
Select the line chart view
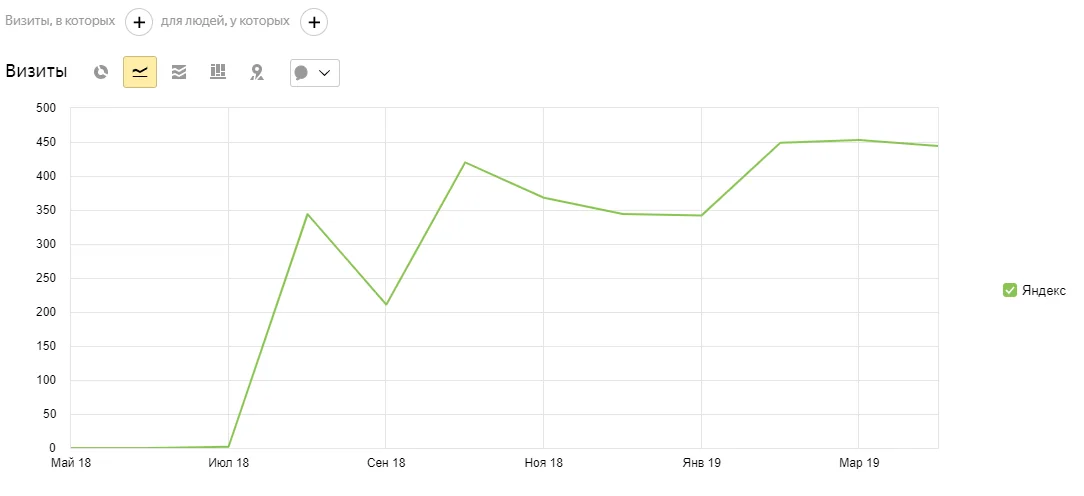click(140, 72)
